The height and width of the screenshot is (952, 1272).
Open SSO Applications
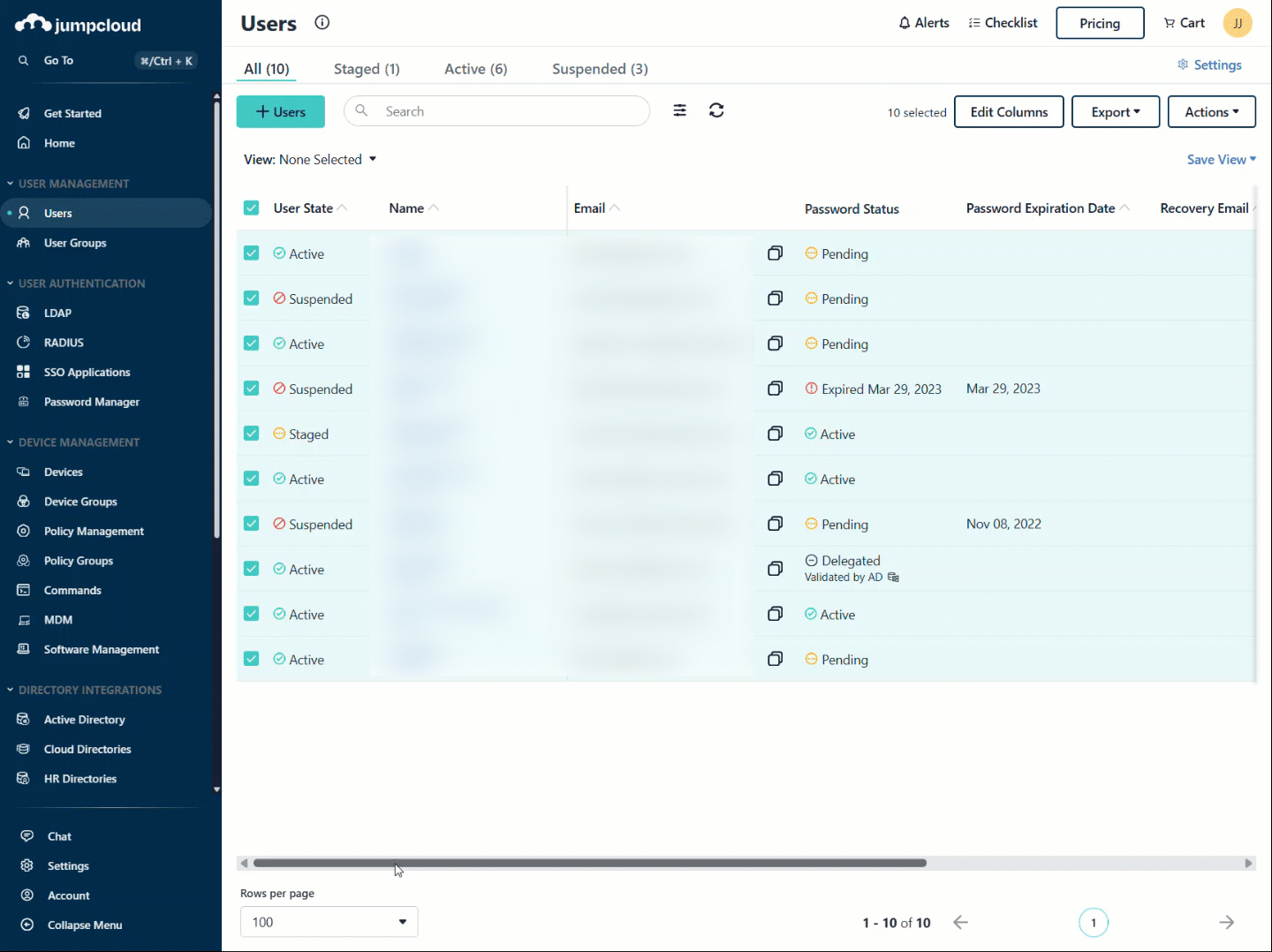87,372
